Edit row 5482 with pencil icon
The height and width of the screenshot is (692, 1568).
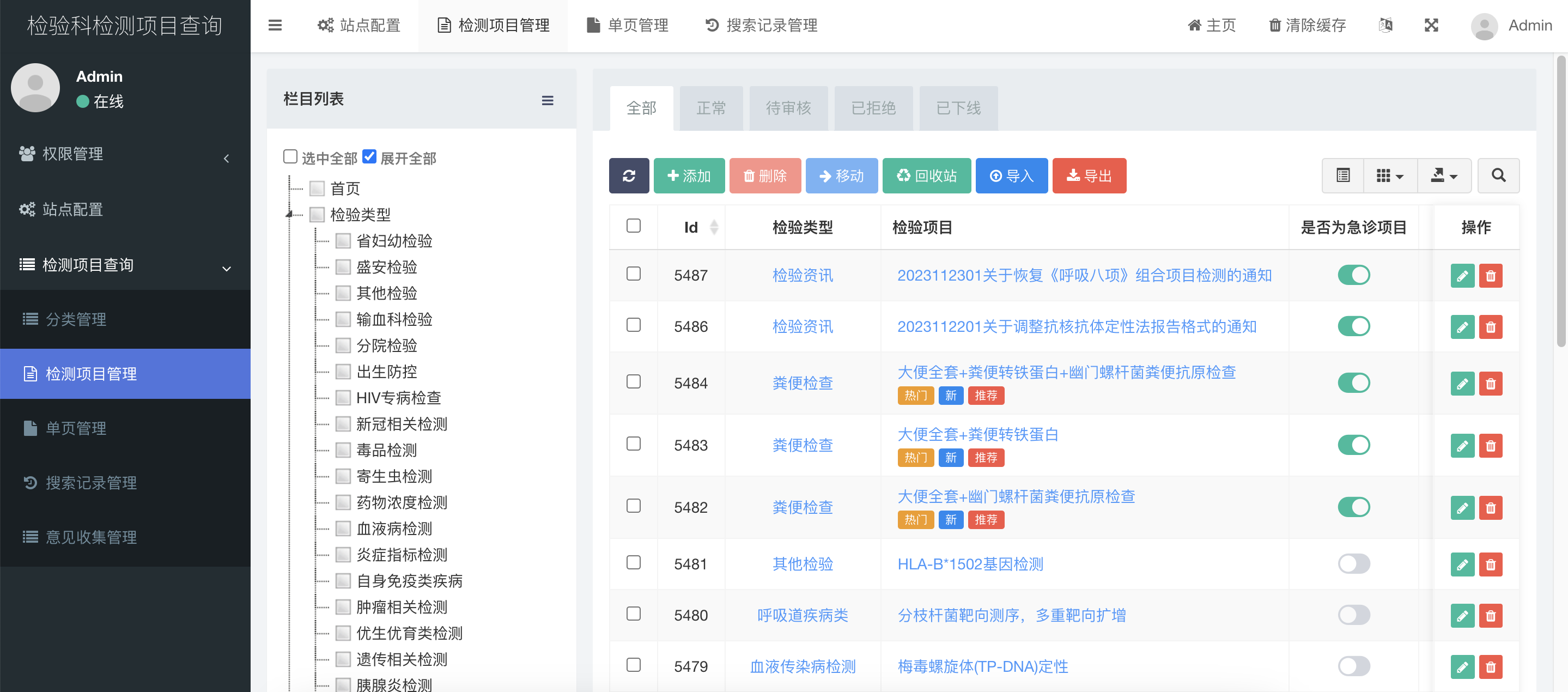tap(1462, 508)
